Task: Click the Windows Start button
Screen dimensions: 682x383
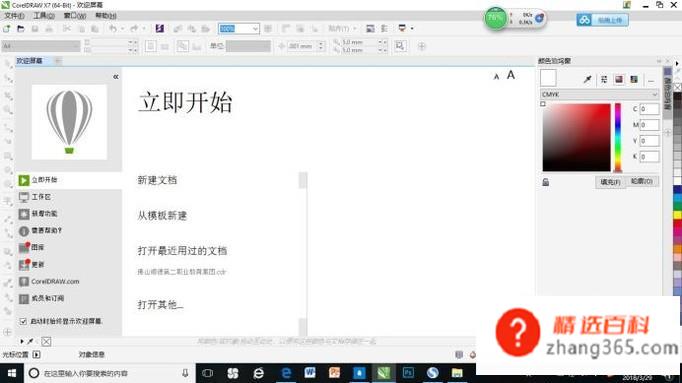Action: click(12, 373)
